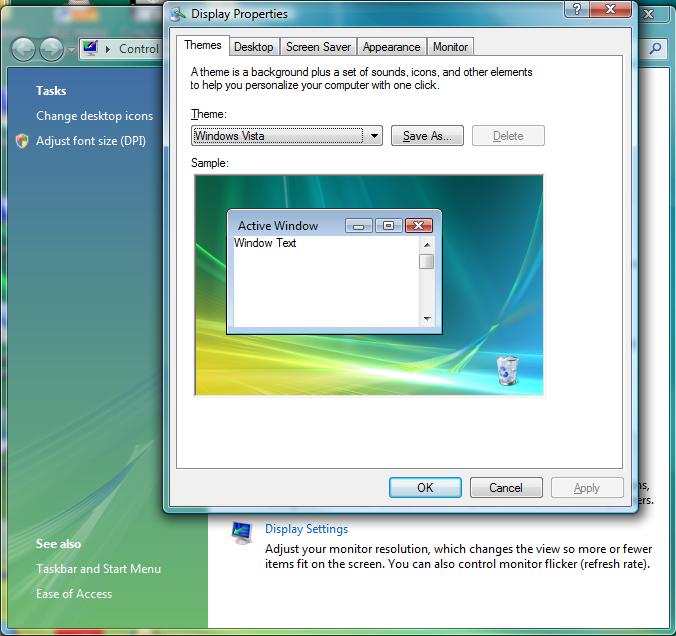Click sample window's scroll down arrow

tap(427, 318)
